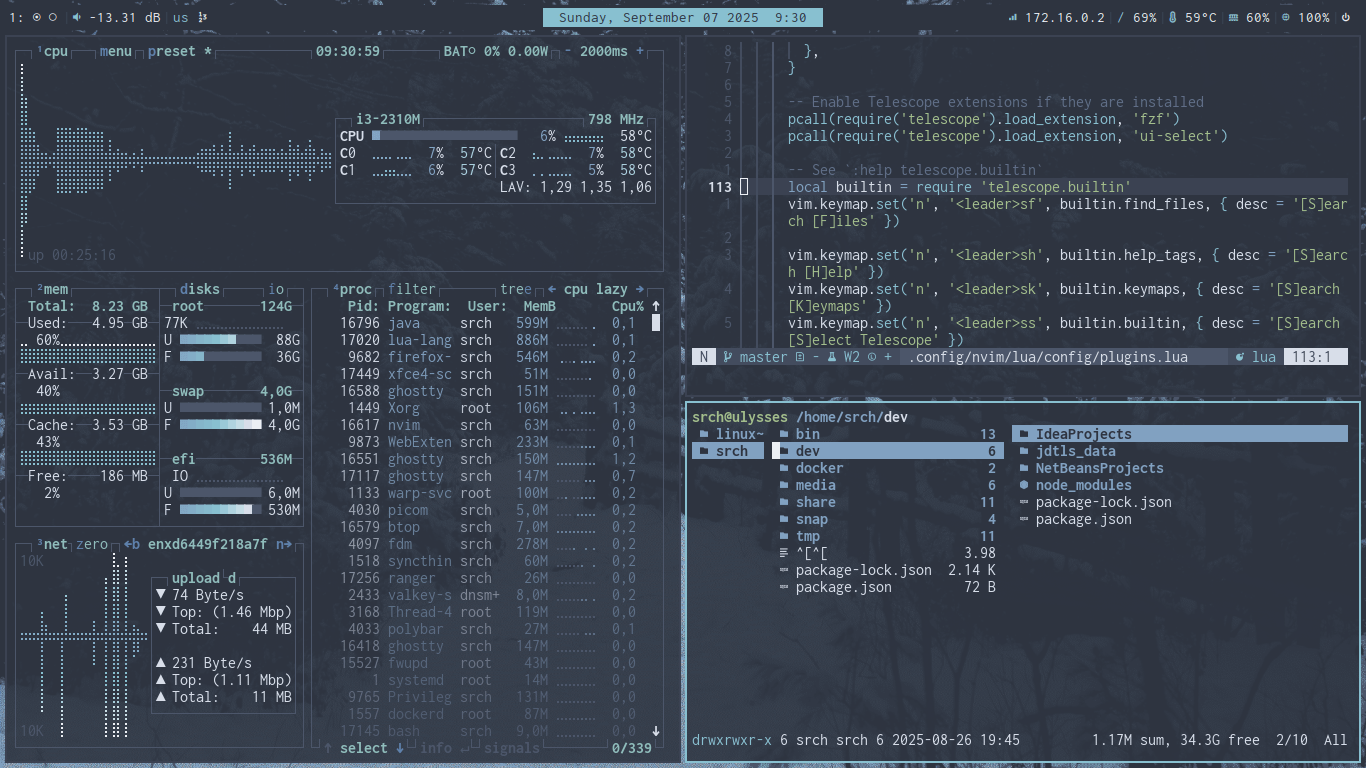Toggle the io mode in btop disks panel
The height and width of the screenshot is (768, 1366).
277,289
